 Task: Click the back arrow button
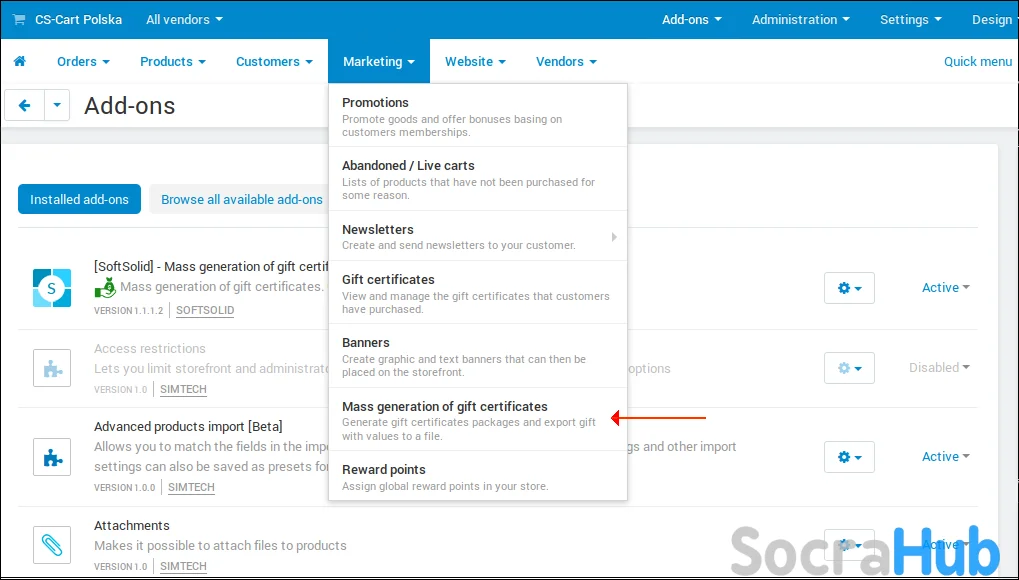click(x=25, y=105)
